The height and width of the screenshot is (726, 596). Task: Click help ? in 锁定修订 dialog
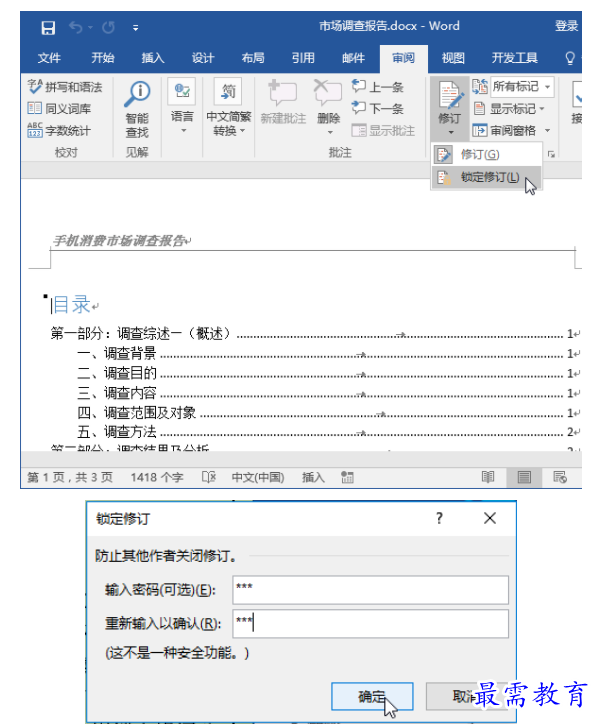(x=439, y=518)
